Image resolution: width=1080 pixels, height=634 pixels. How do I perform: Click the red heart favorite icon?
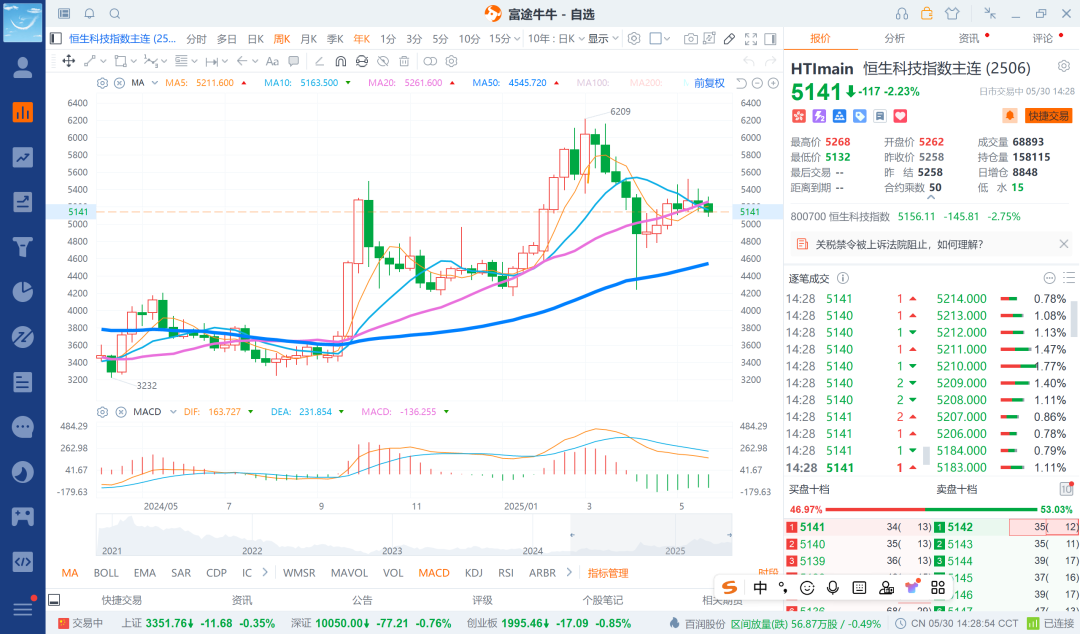[900, 116]
